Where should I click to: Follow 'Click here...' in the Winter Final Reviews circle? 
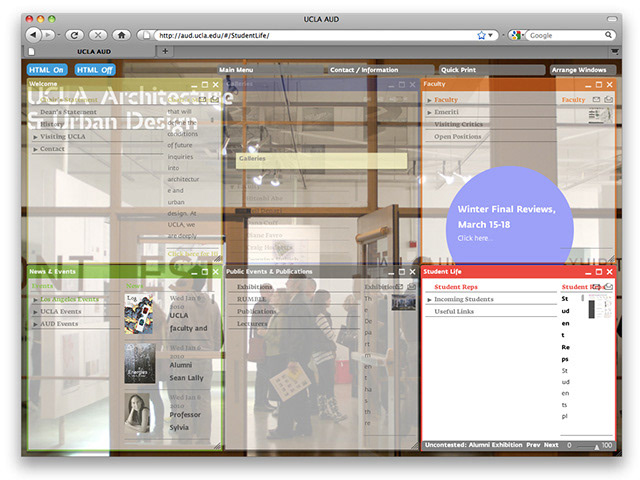tap(474, 238)
